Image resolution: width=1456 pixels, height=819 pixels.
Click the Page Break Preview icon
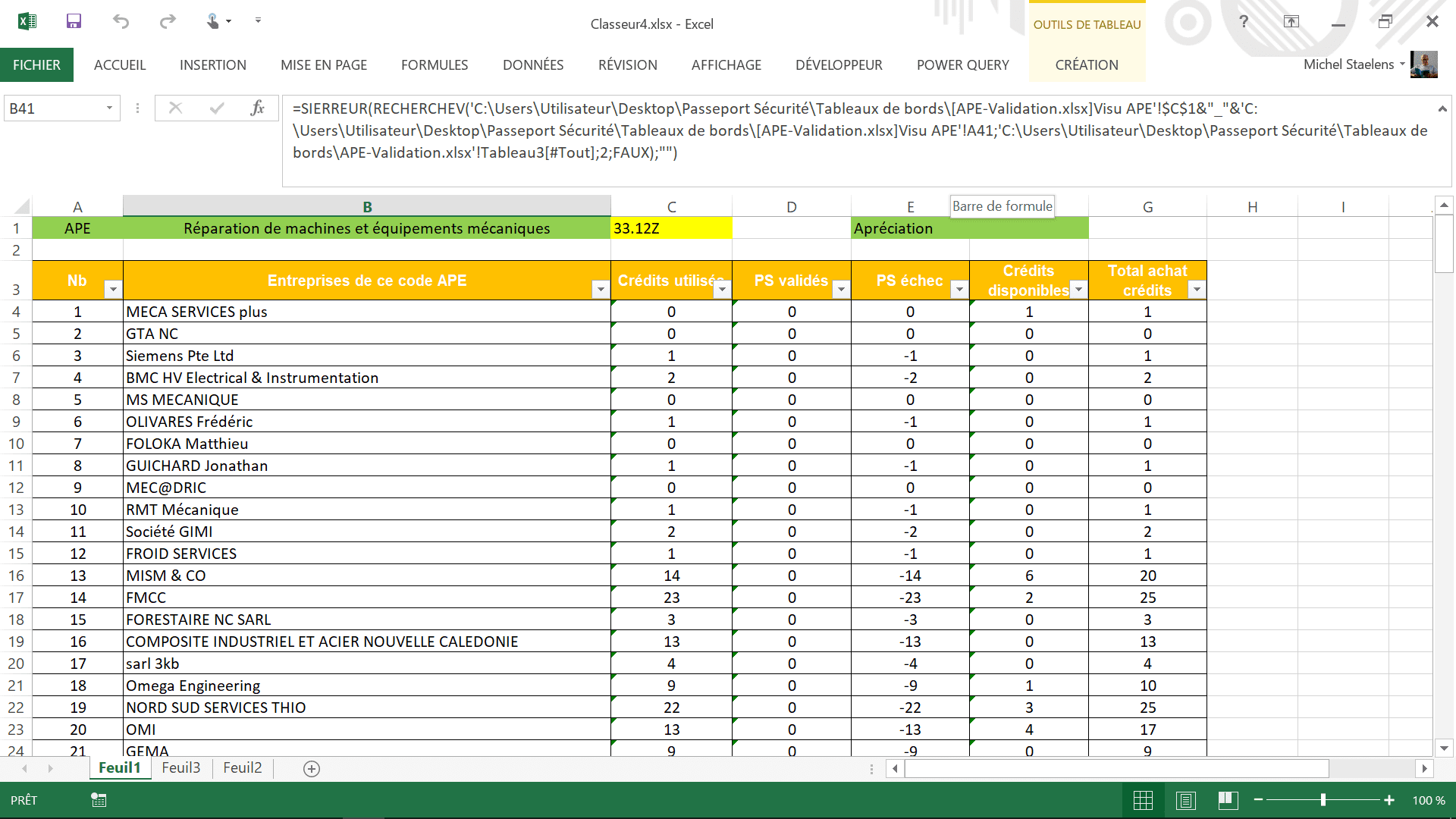(x=1228, y=800)
